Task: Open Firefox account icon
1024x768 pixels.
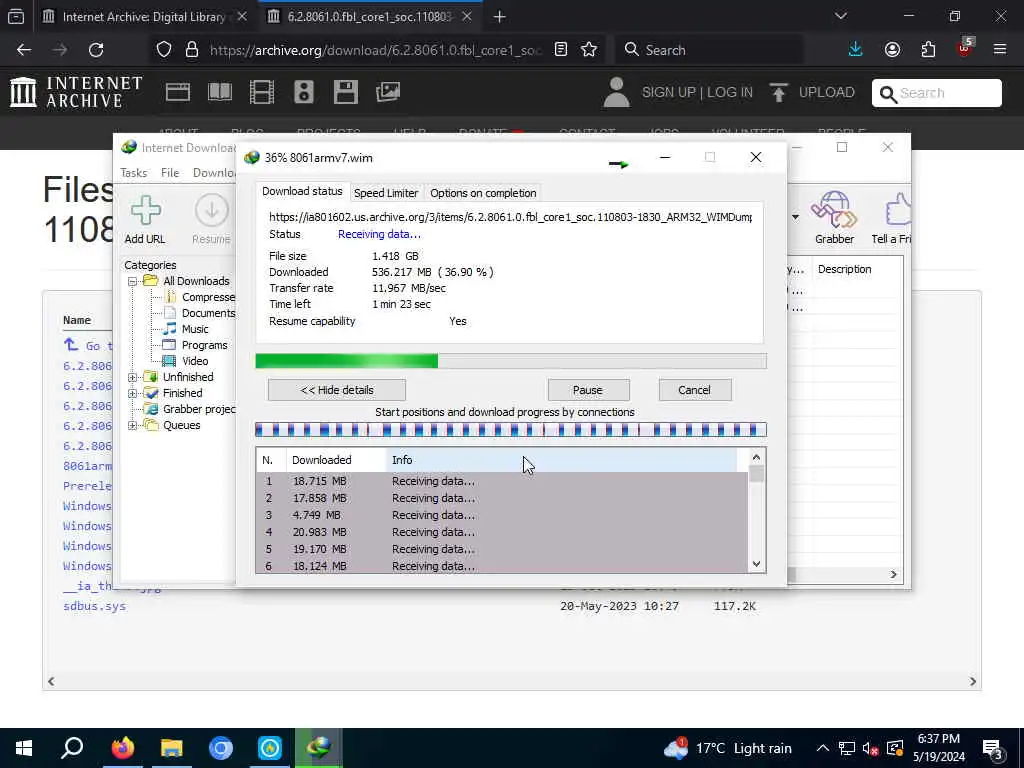Action: (x=892, y=50)
